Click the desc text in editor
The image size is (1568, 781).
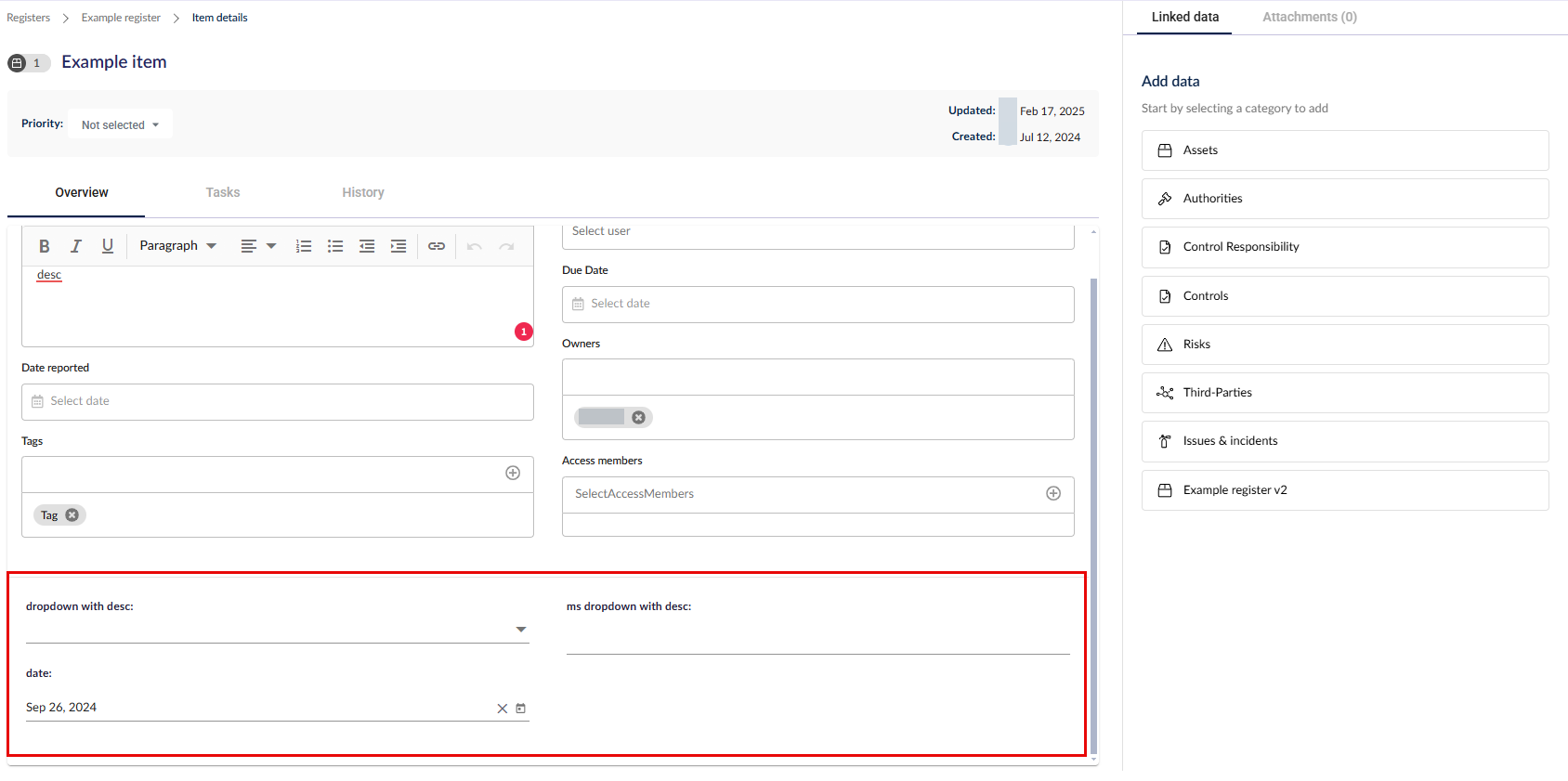click(49, 275)
